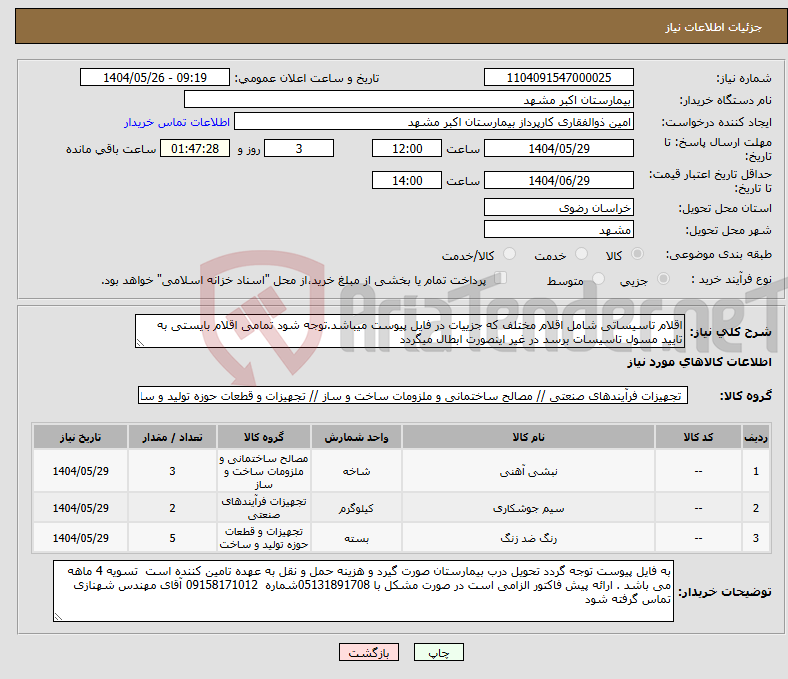Viewport: 788px width, 679px height.
Task: Click the تعداد / مقدار column header
Action: click(172, 437)
